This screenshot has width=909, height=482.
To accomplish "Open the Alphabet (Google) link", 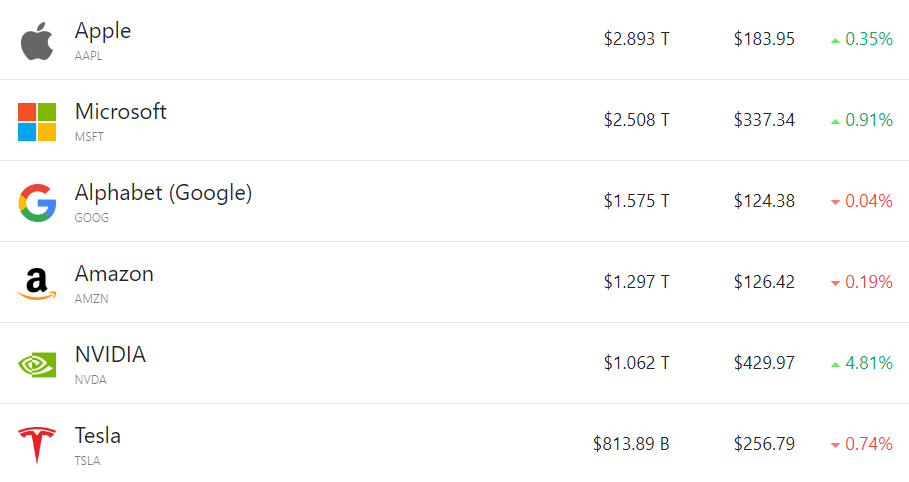I will pyautogui.click(x=163, y=193).
